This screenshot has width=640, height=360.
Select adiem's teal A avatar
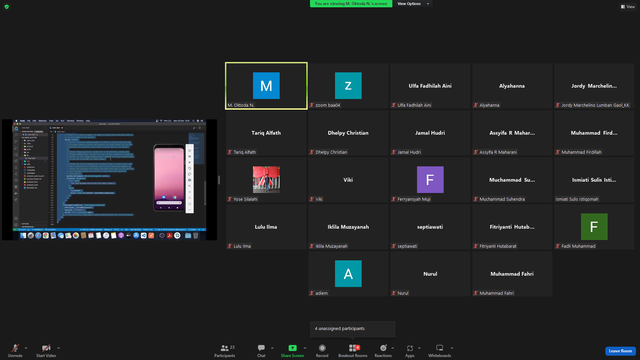(x=348, y=273)
